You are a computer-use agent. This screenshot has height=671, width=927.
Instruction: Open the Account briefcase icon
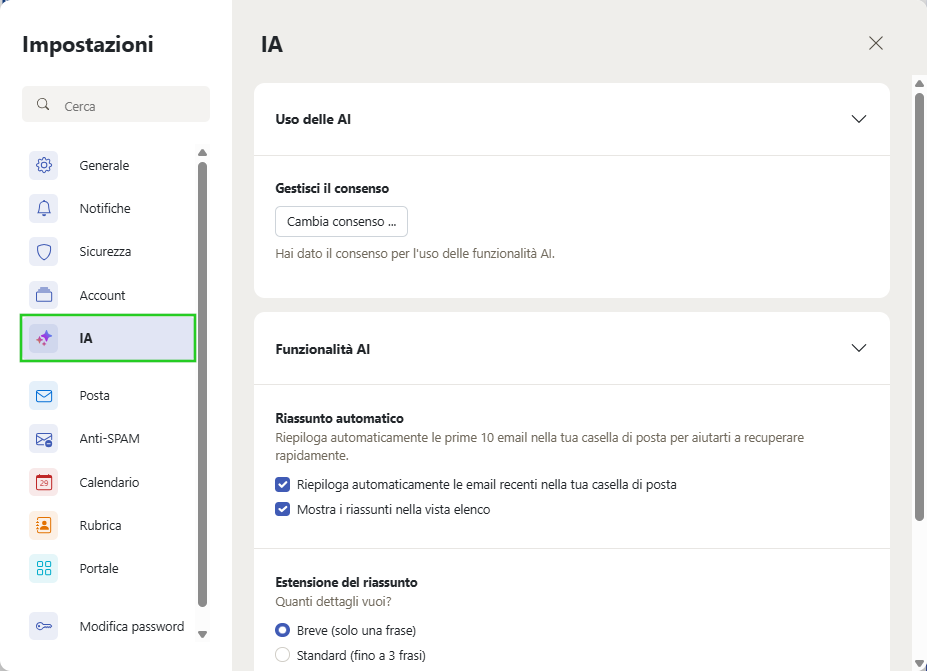click(43, 294)
